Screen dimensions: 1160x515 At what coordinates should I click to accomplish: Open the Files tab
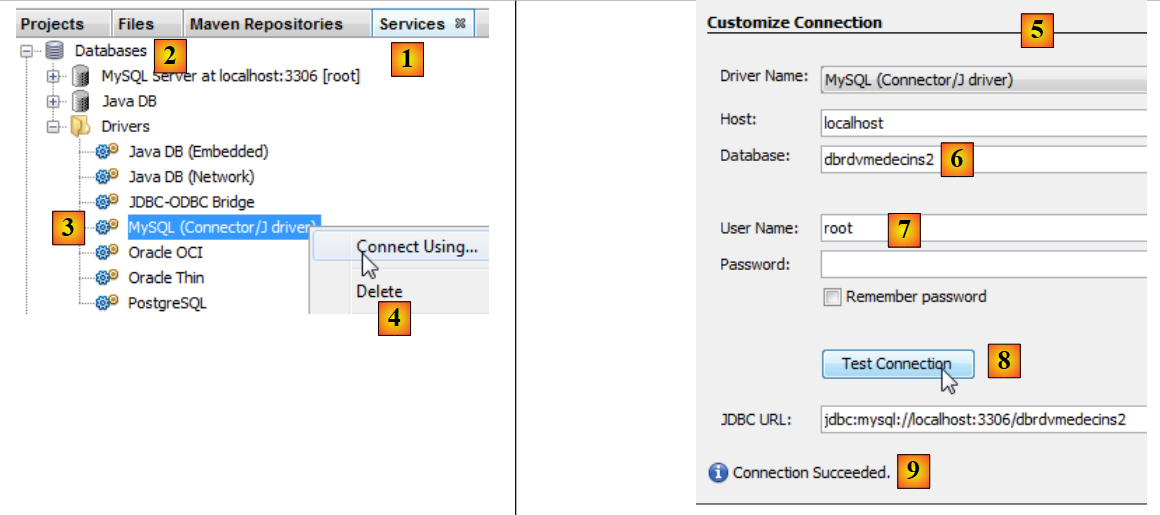[135, 24]
